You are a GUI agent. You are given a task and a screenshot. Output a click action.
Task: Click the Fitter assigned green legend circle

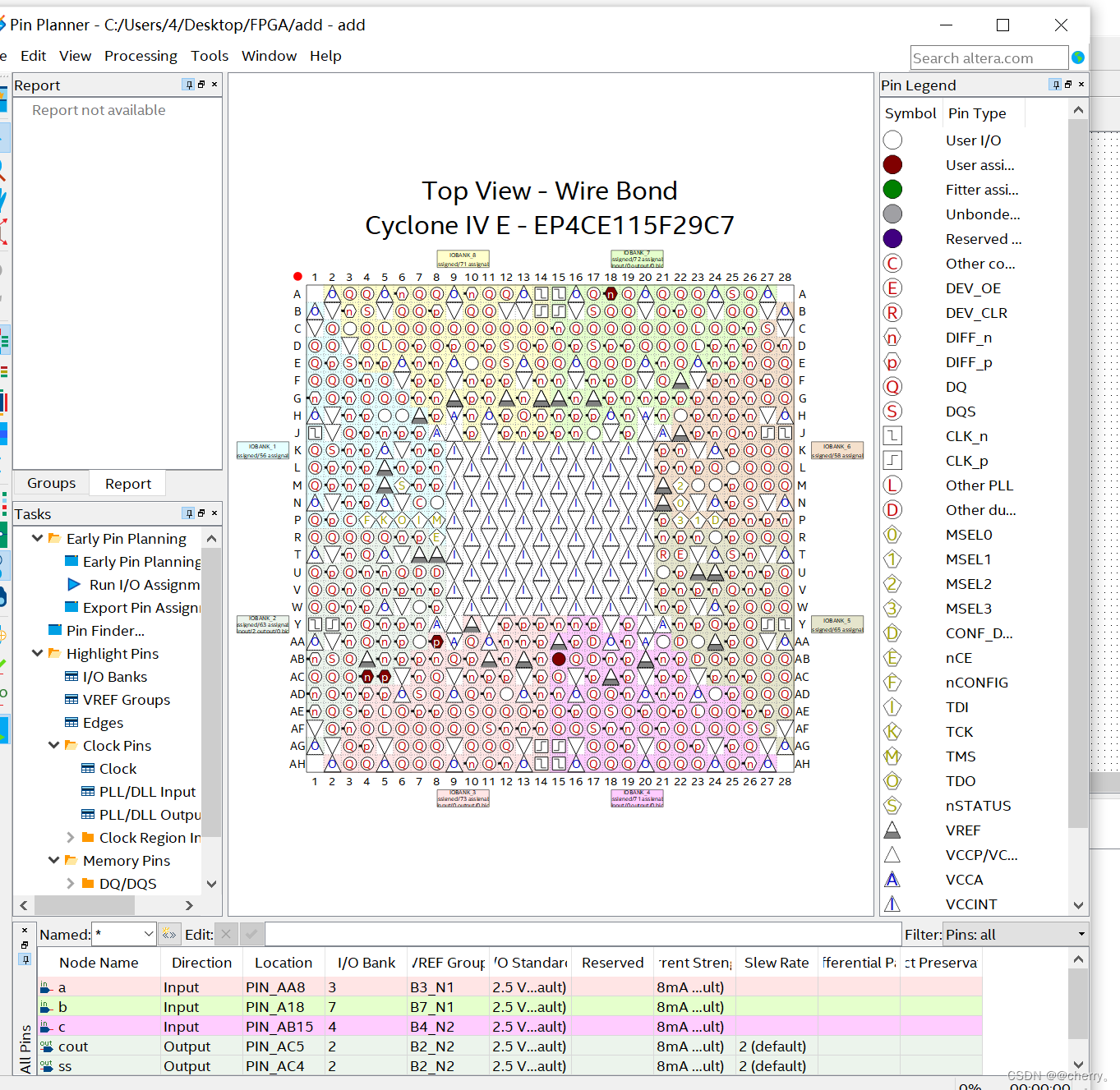point(892,190)
